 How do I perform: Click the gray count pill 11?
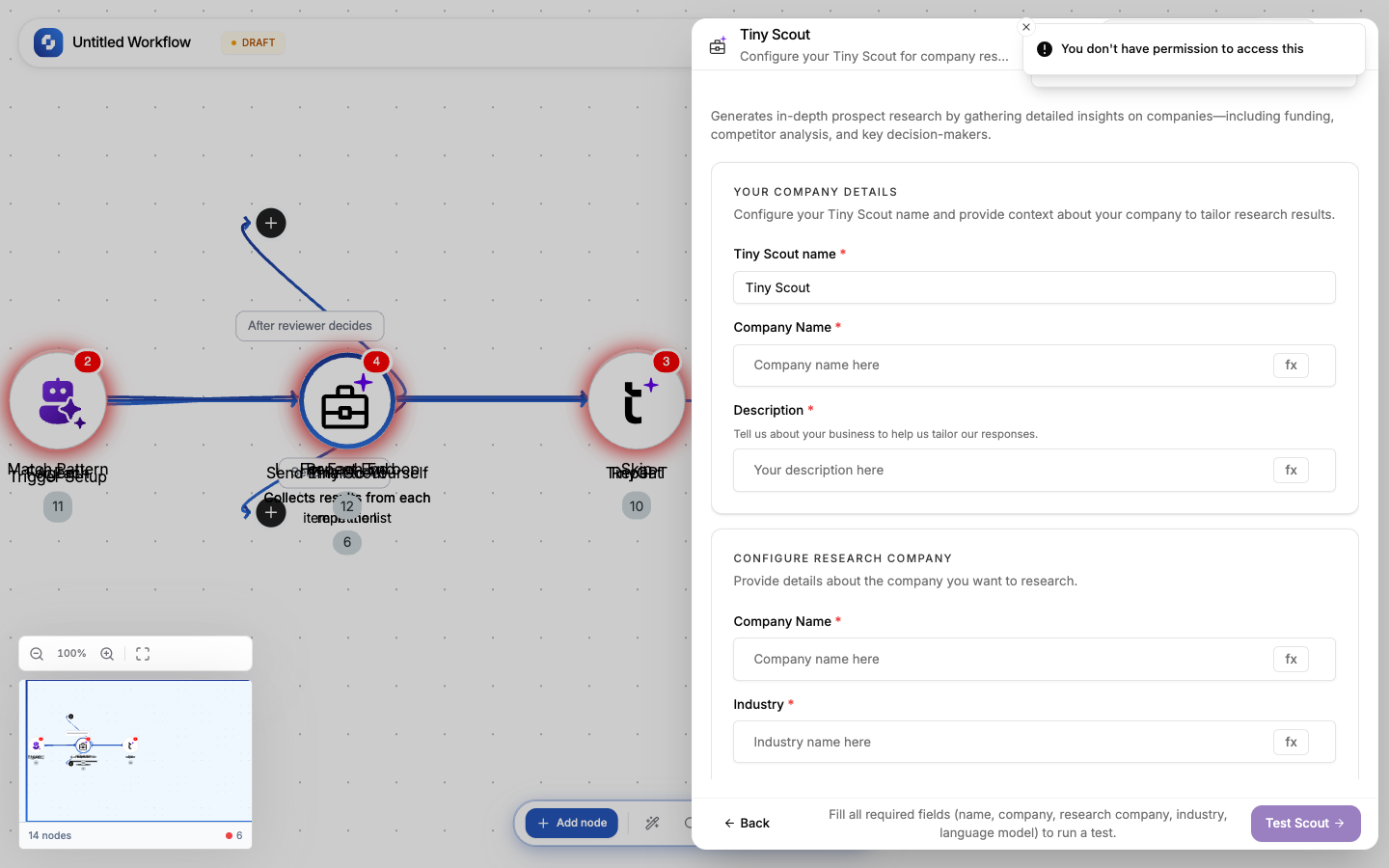pos(58,506)
